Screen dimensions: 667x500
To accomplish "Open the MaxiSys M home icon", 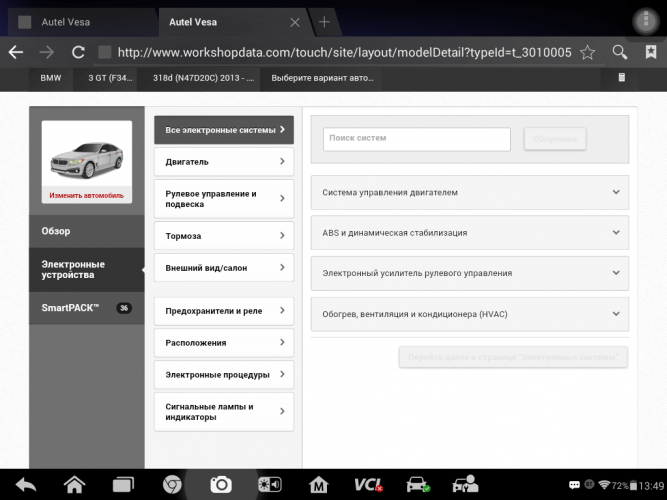I will click(319, 485).
